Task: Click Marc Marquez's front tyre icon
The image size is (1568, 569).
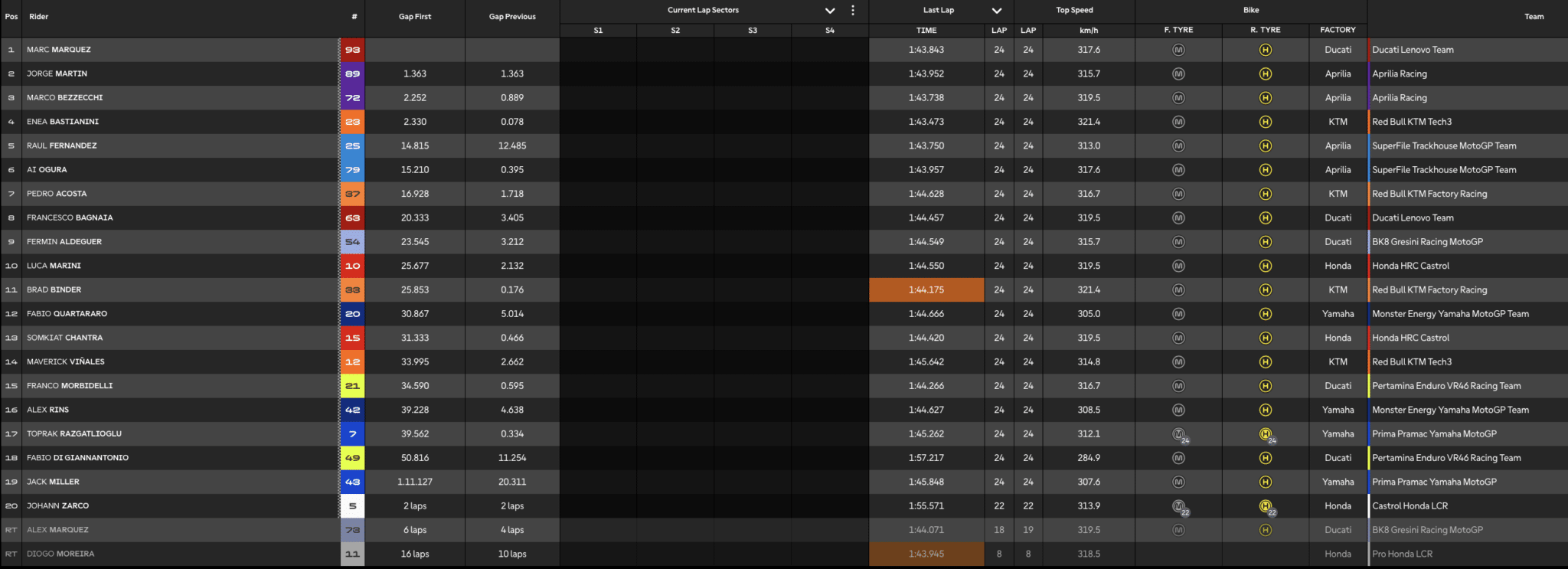Action: (x=1178, y=50)
